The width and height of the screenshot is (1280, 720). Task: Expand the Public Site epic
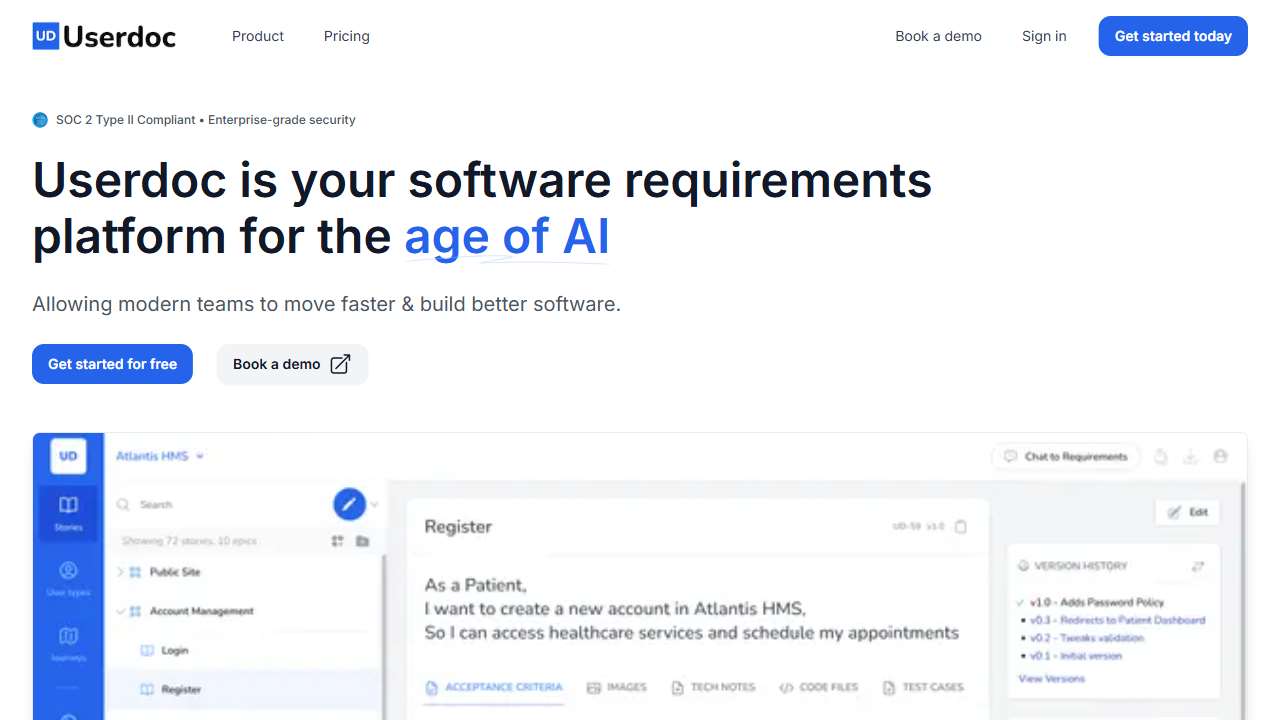pos(120,572)
